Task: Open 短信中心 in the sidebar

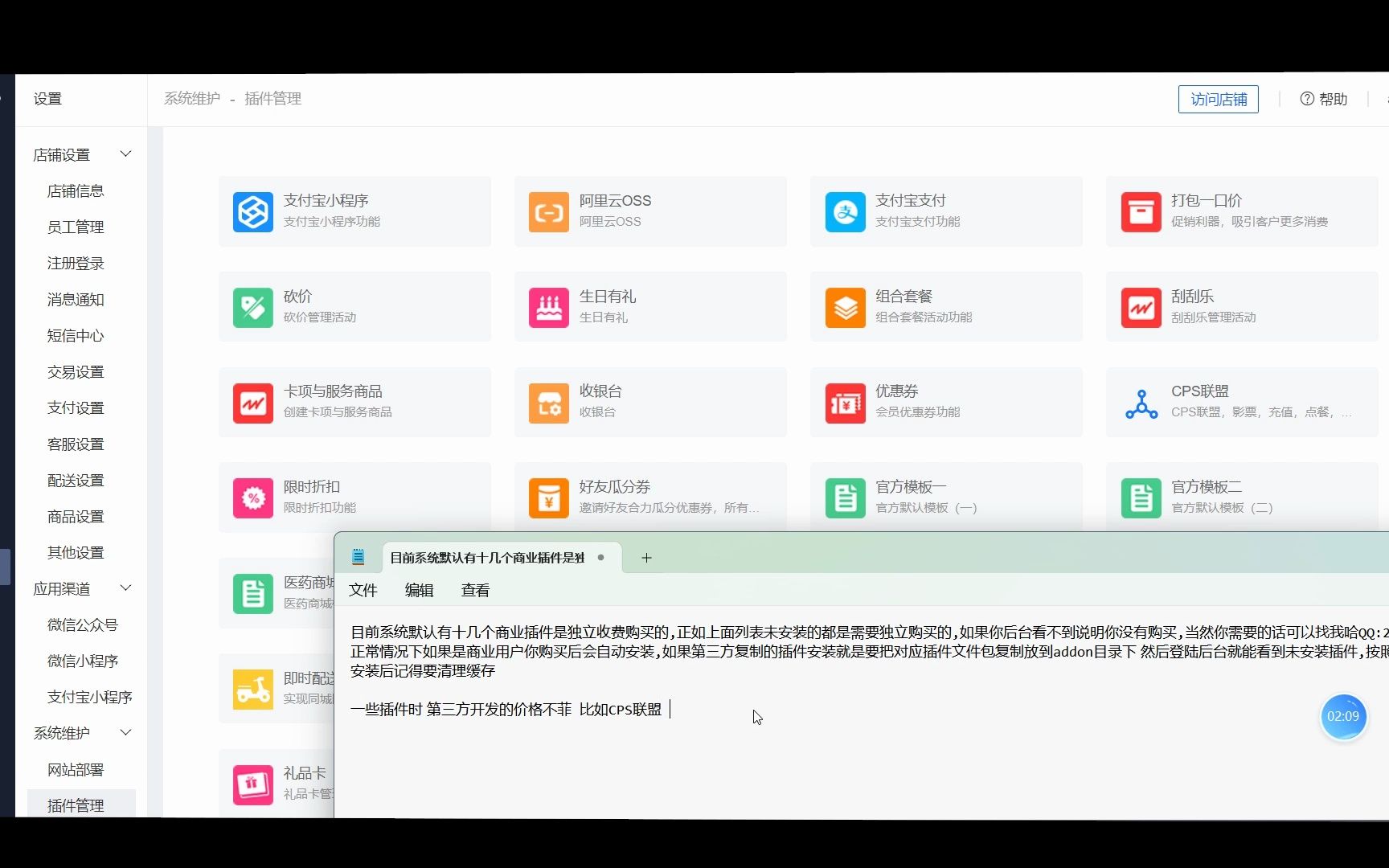Action: coord(76,336)
